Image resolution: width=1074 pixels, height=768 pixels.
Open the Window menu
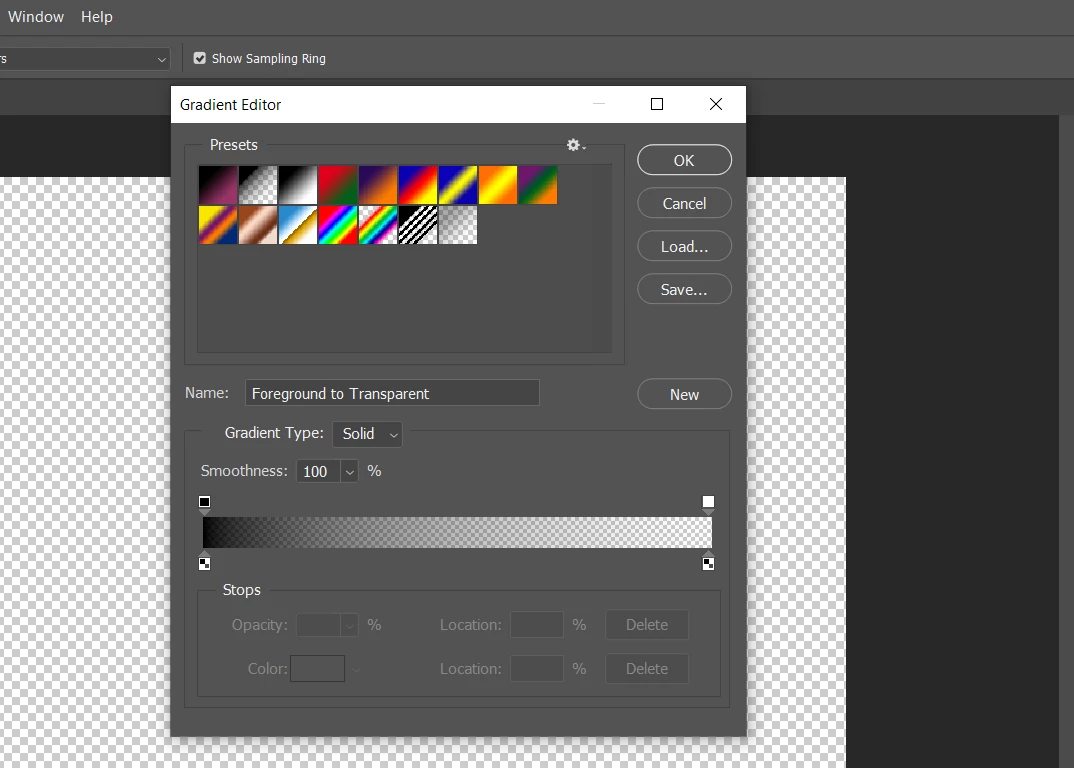click(36, 16)
